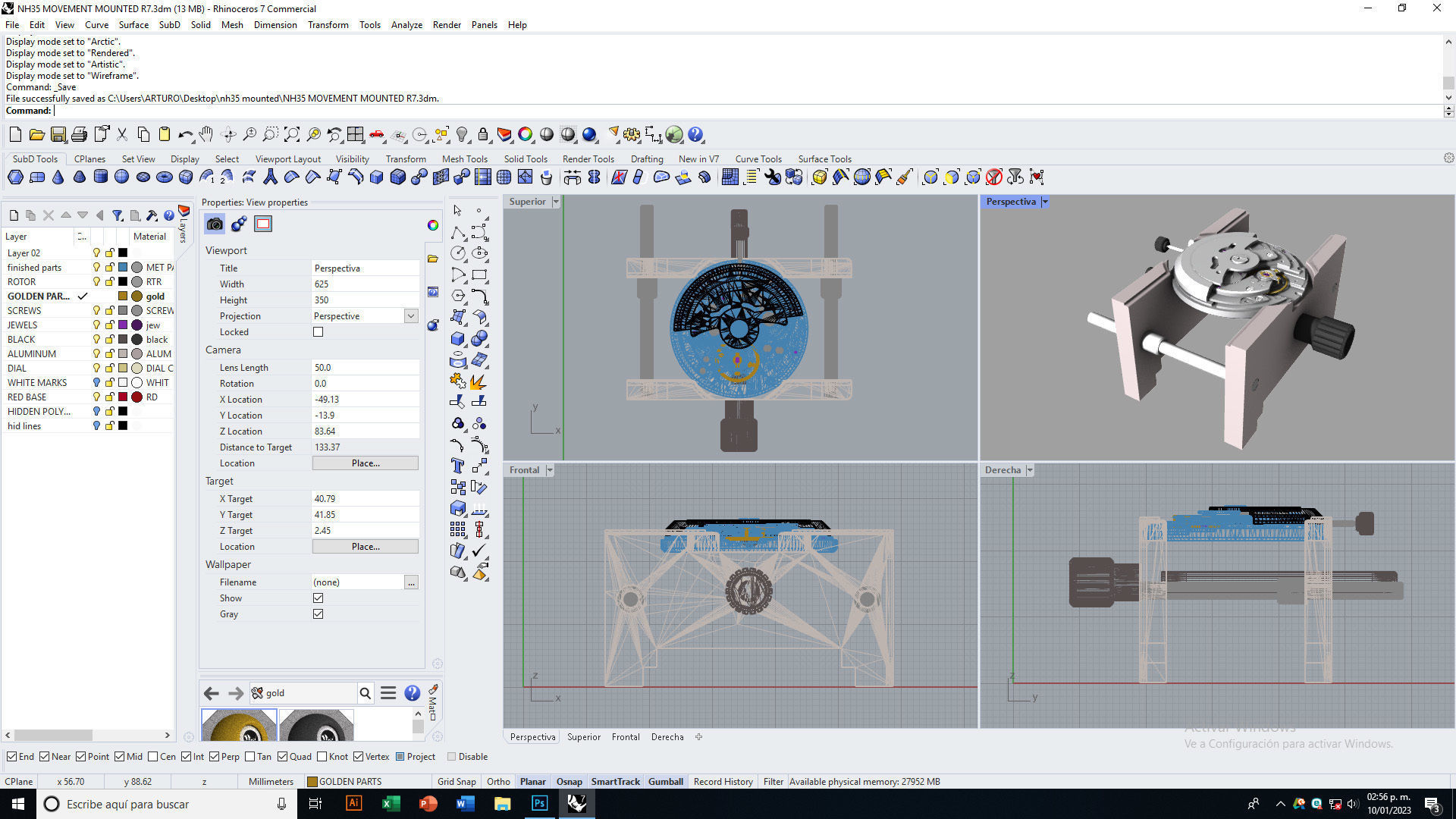This screenshot has height=819, width=1456.
Task: Open the materials panel hamburger menu
Action: pyautogui.click(x=388, y=693)
